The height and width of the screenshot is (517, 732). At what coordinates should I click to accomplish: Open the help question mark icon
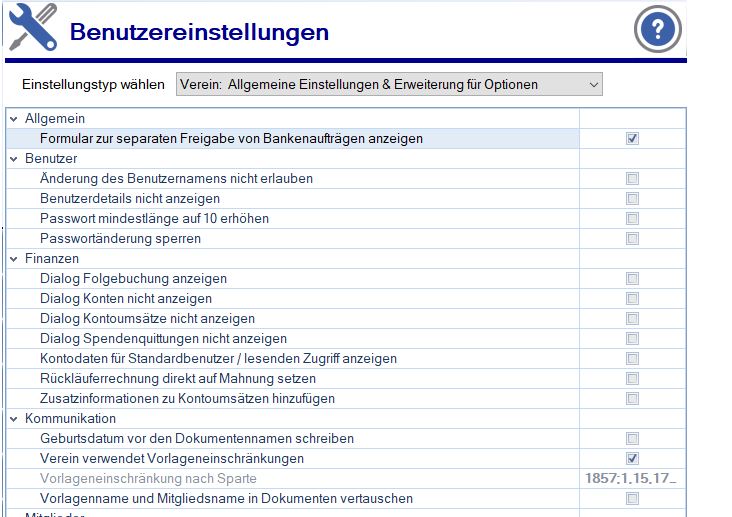coord(658,29)
